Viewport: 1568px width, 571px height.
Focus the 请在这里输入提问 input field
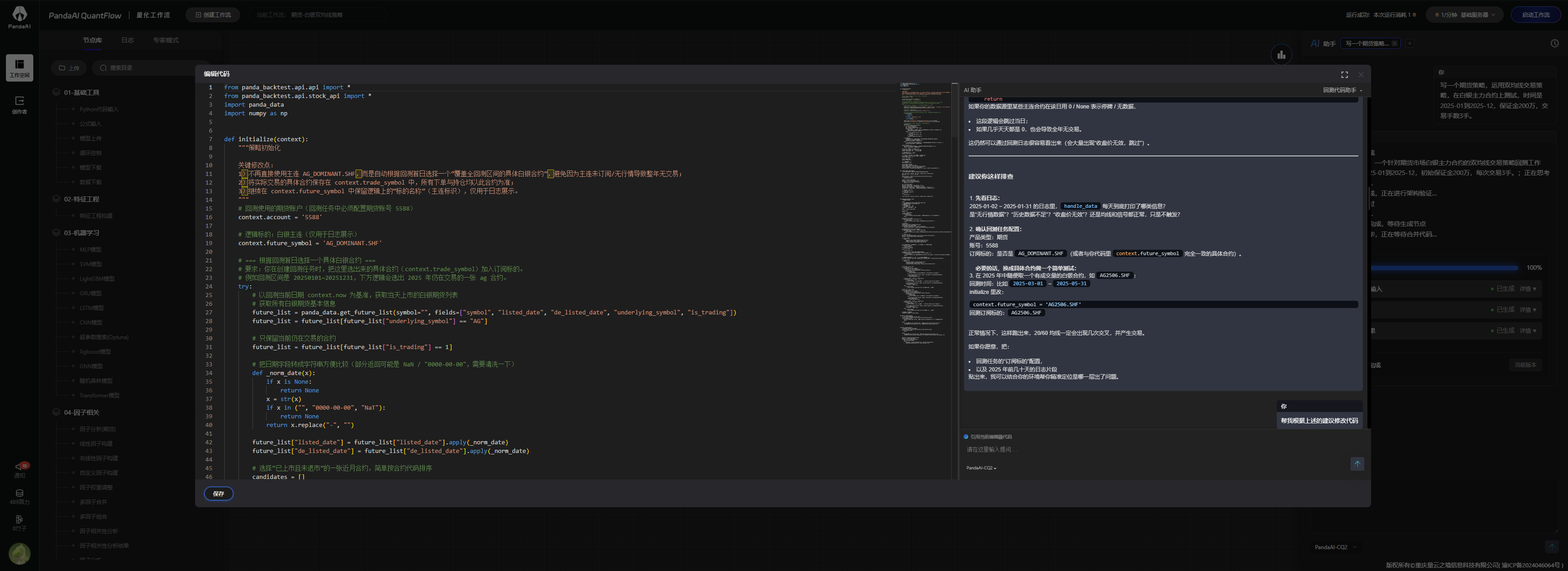tap(1156, 449)
